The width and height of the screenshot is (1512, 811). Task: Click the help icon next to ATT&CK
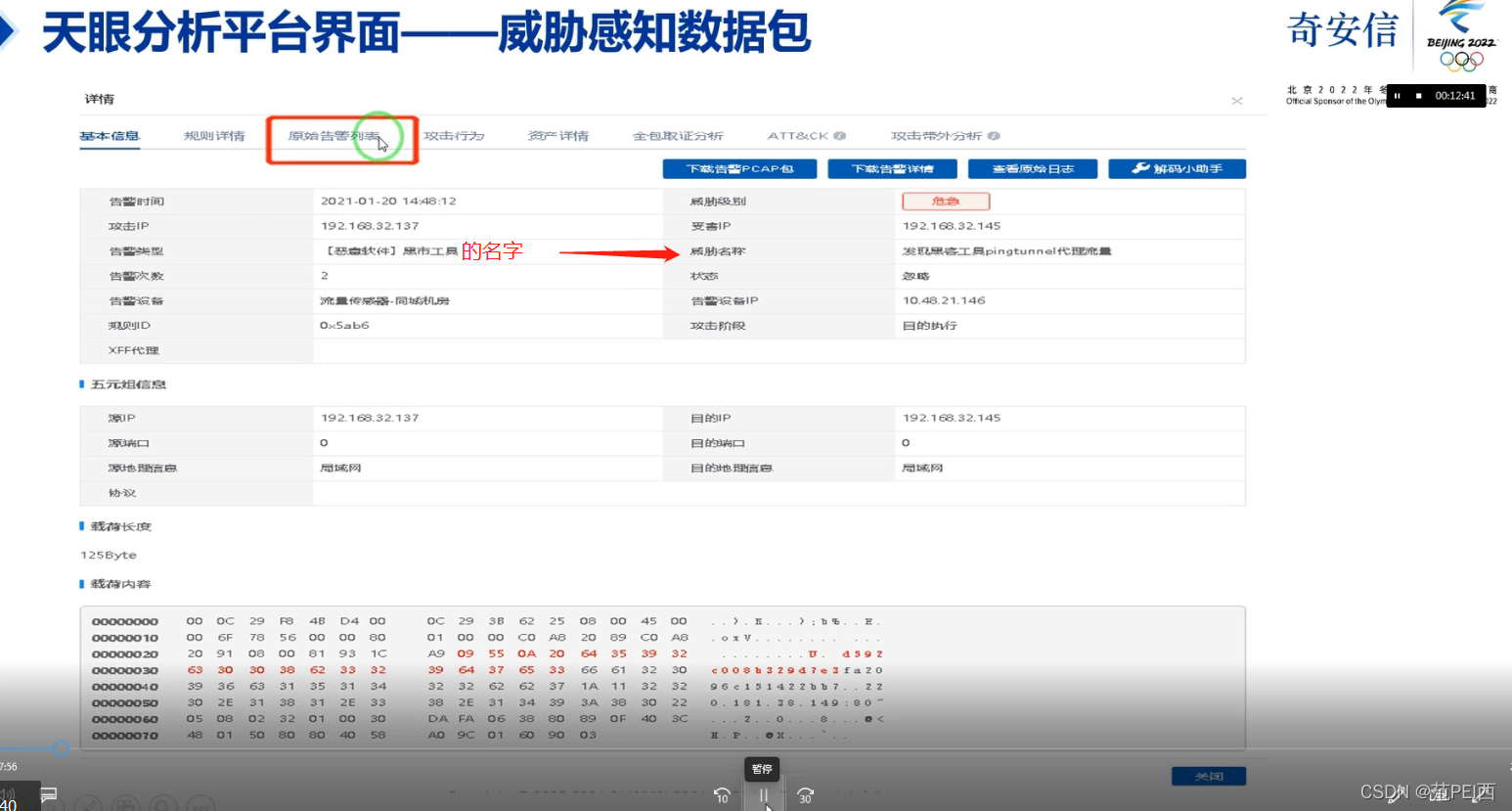pos(840,136)
